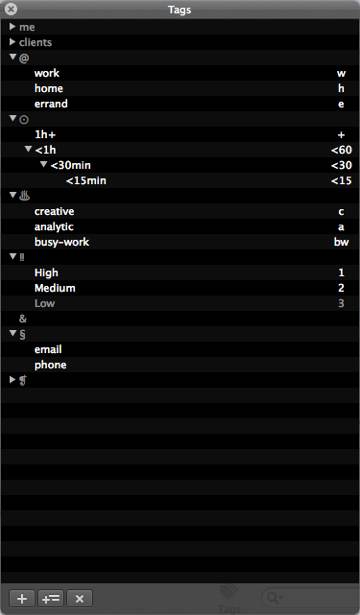The image size is (360, 615).
Task: Collapse the <30min tag
Action: [x=44, y=165]
